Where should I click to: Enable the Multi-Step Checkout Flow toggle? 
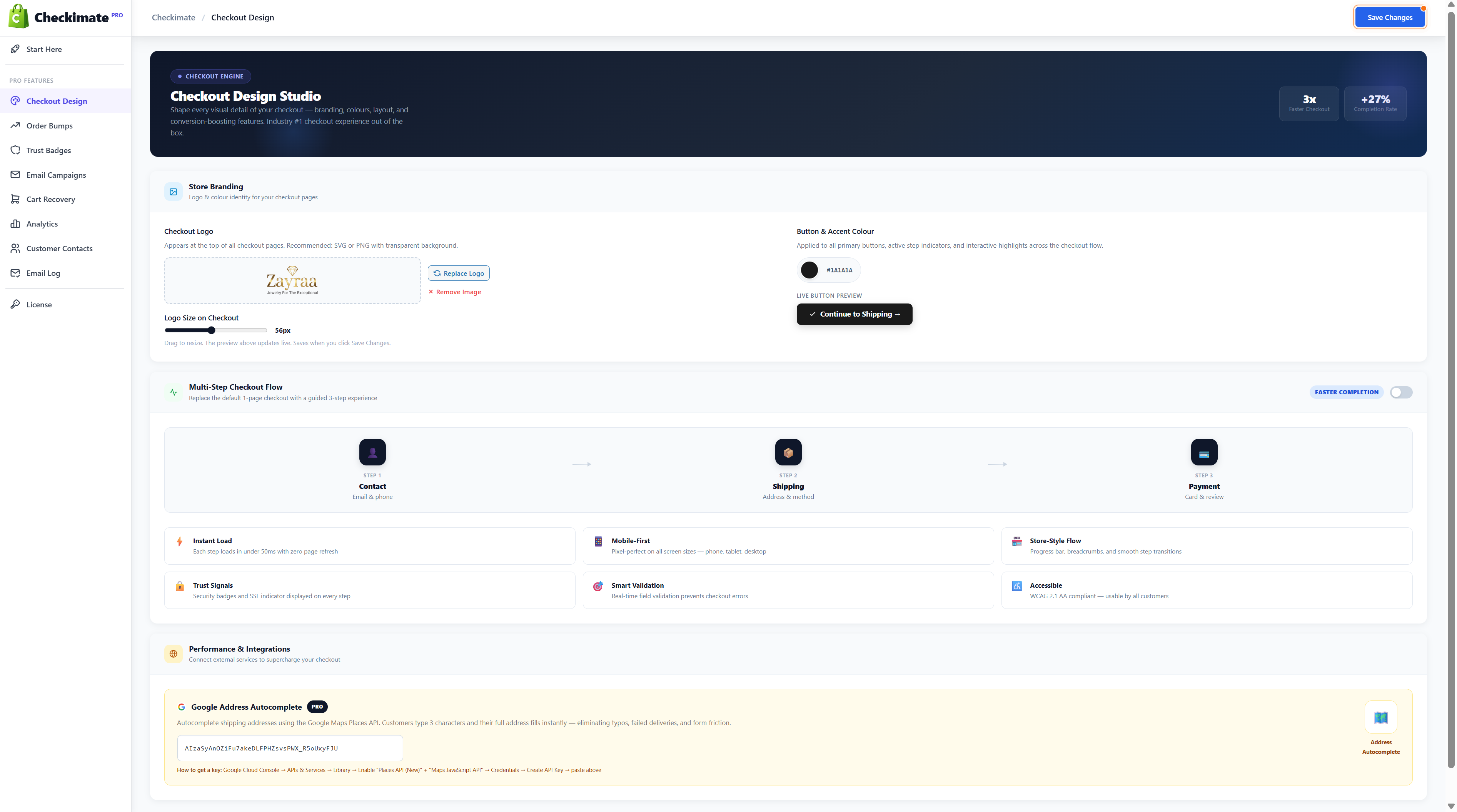(1401, 392)
